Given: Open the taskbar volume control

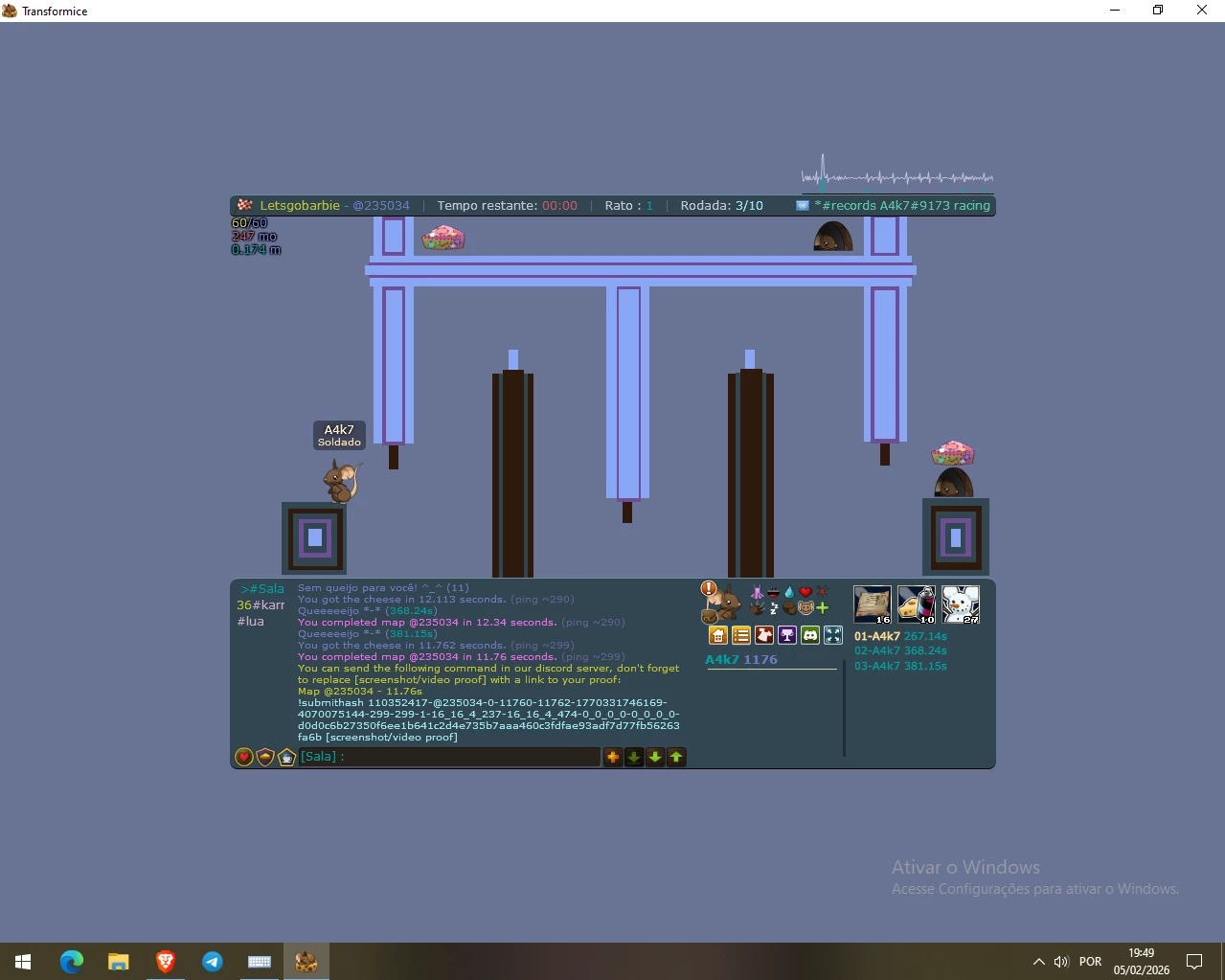Looking at the screenshot, I should click(1060, 962).
